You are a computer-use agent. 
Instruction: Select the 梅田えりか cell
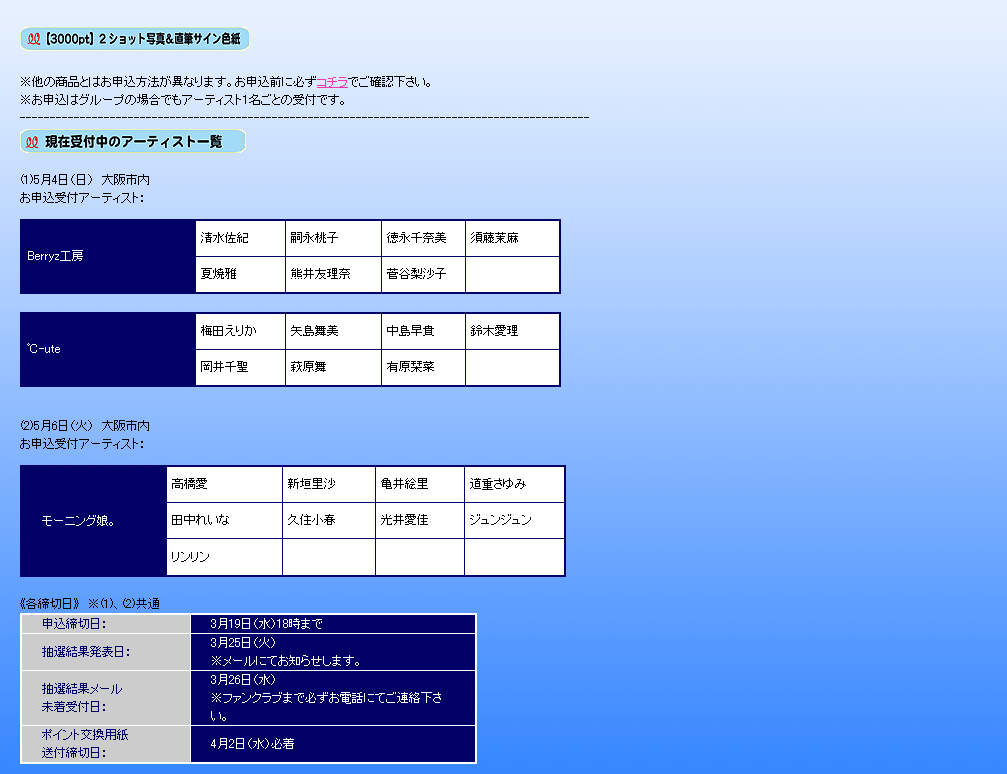[x=240, y=331]
